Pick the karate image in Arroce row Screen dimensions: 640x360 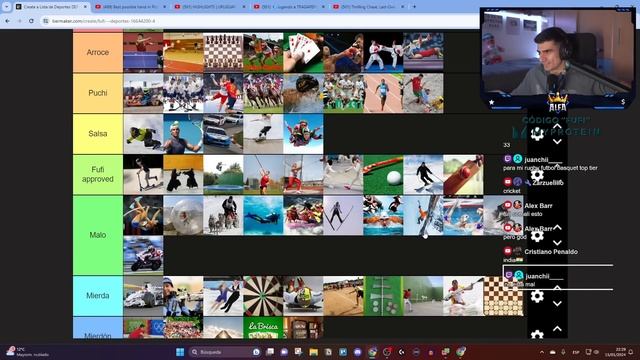[x=383, y=53]
